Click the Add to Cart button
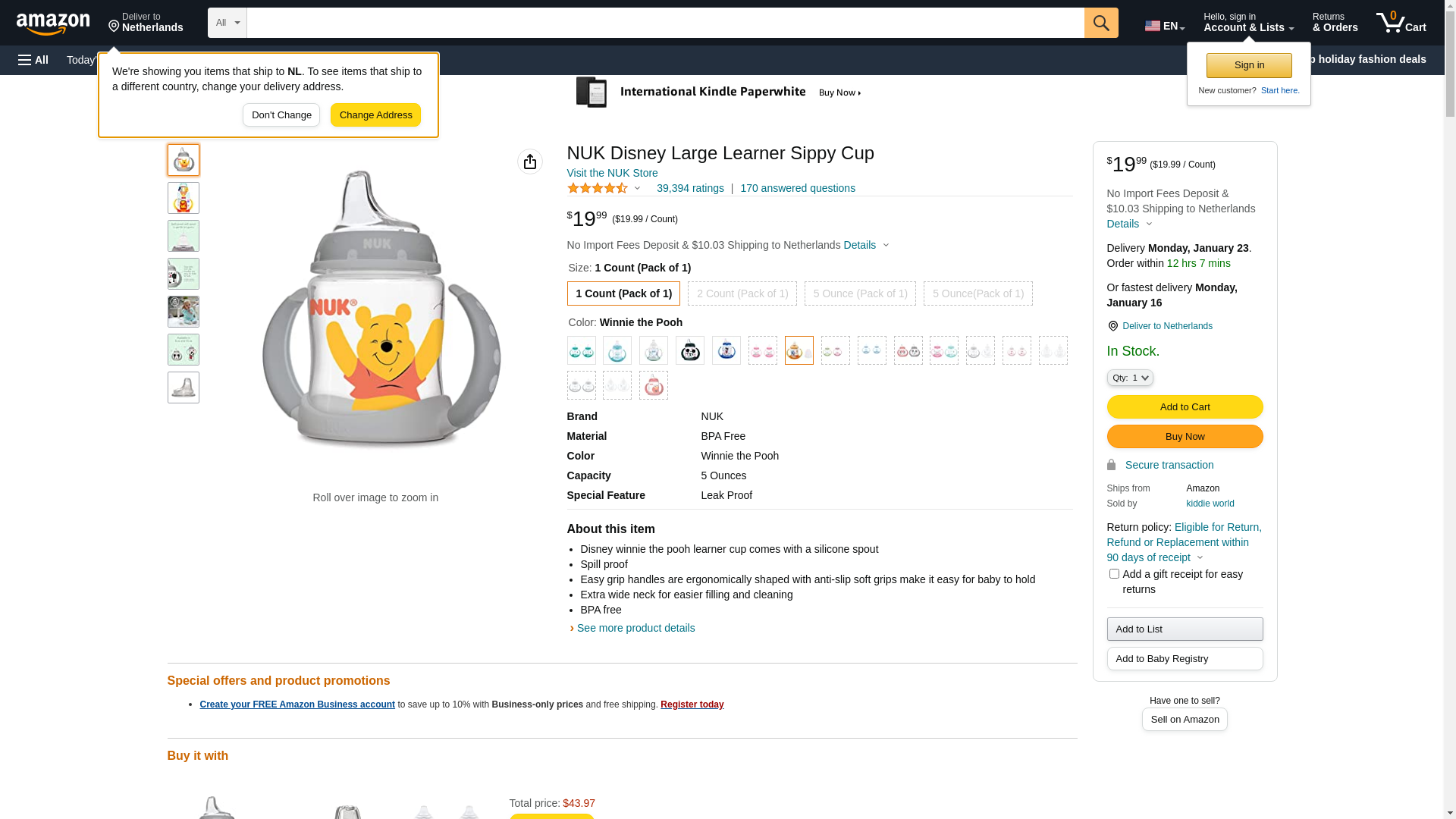This screenshot has height=819, width=1456. [1185, 407]
